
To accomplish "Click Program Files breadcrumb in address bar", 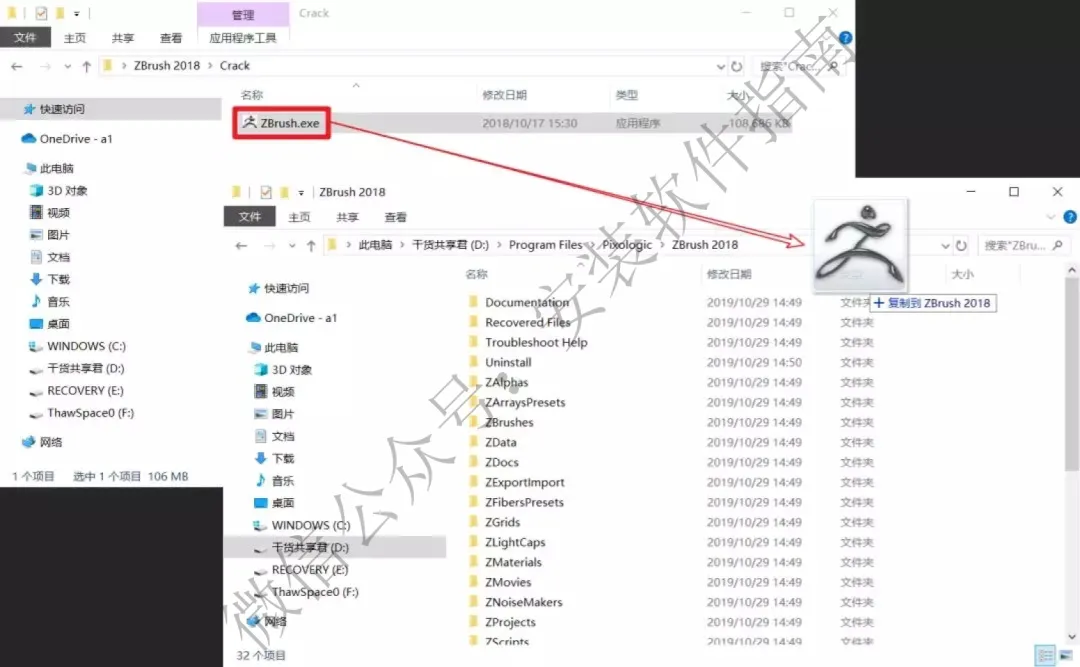I will tap(546, 245).
